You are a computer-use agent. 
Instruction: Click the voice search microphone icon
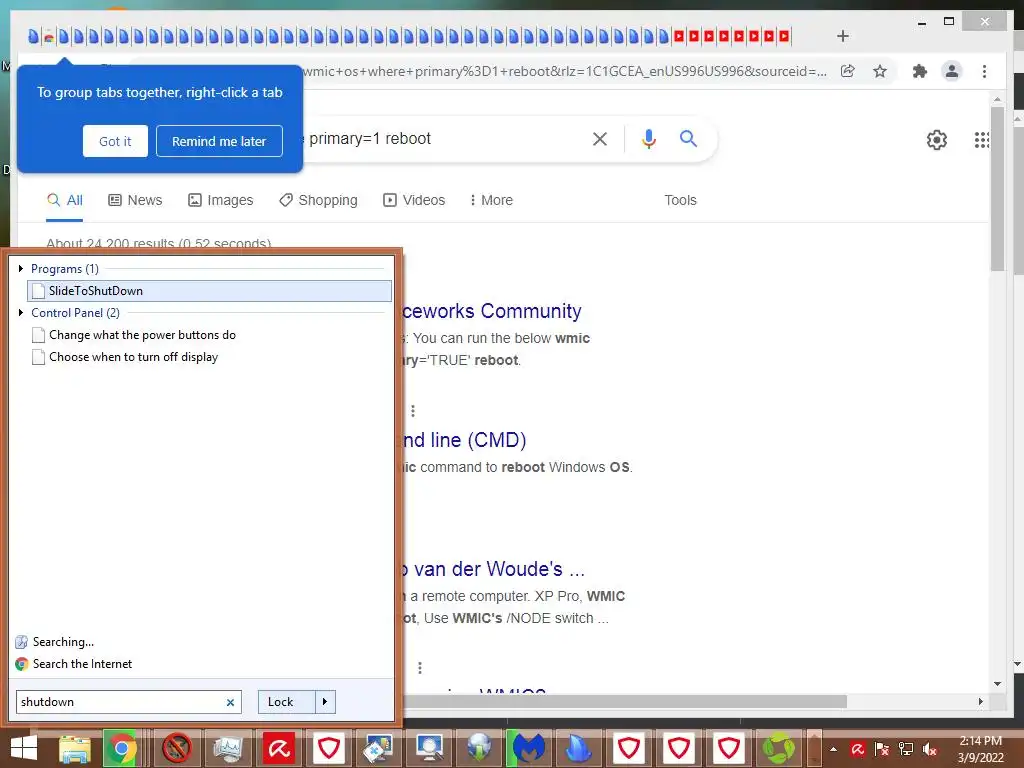(x=648, y=138)
